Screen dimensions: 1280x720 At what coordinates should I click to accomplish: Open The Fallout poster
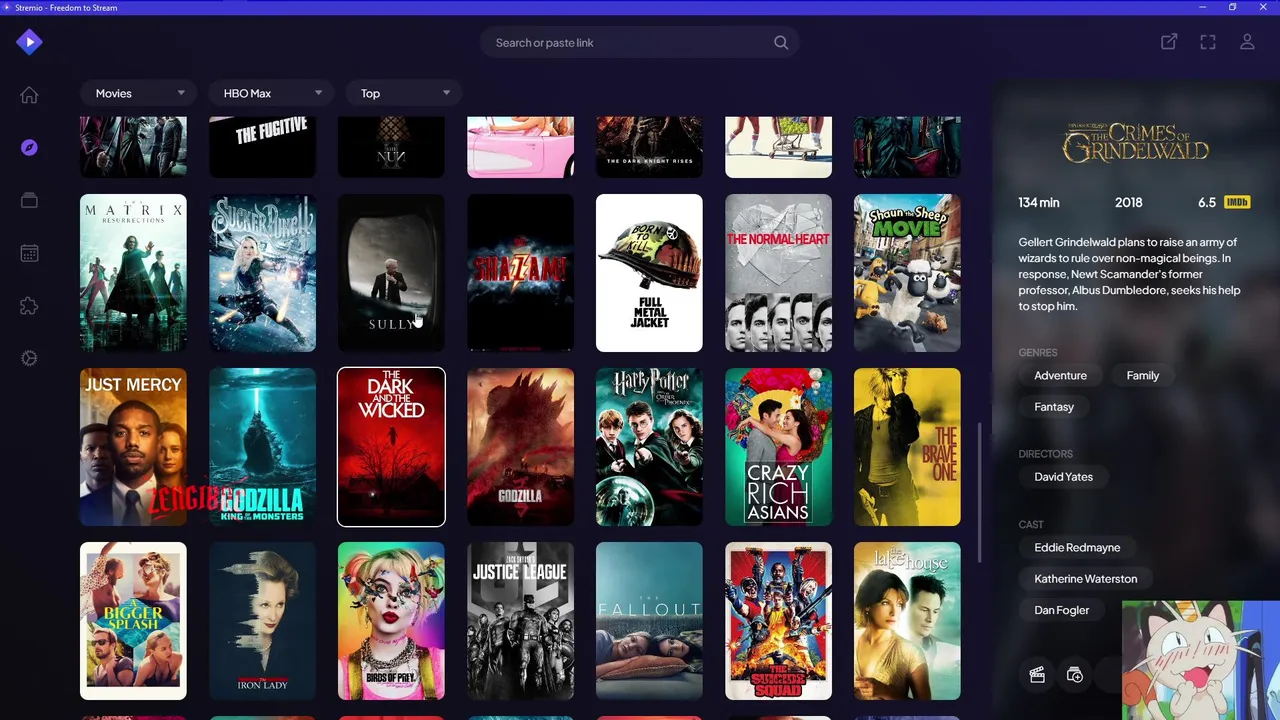coord(649,621)
